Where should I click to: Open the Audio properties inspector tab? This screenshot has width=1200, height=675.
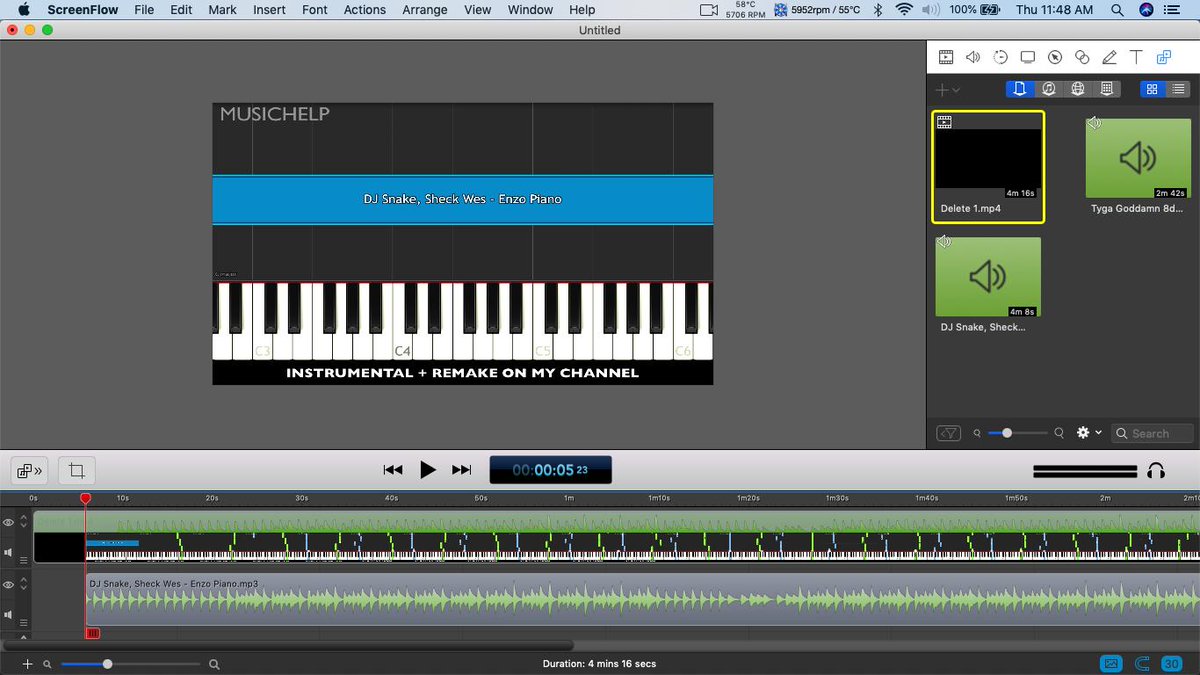point(972,58)
